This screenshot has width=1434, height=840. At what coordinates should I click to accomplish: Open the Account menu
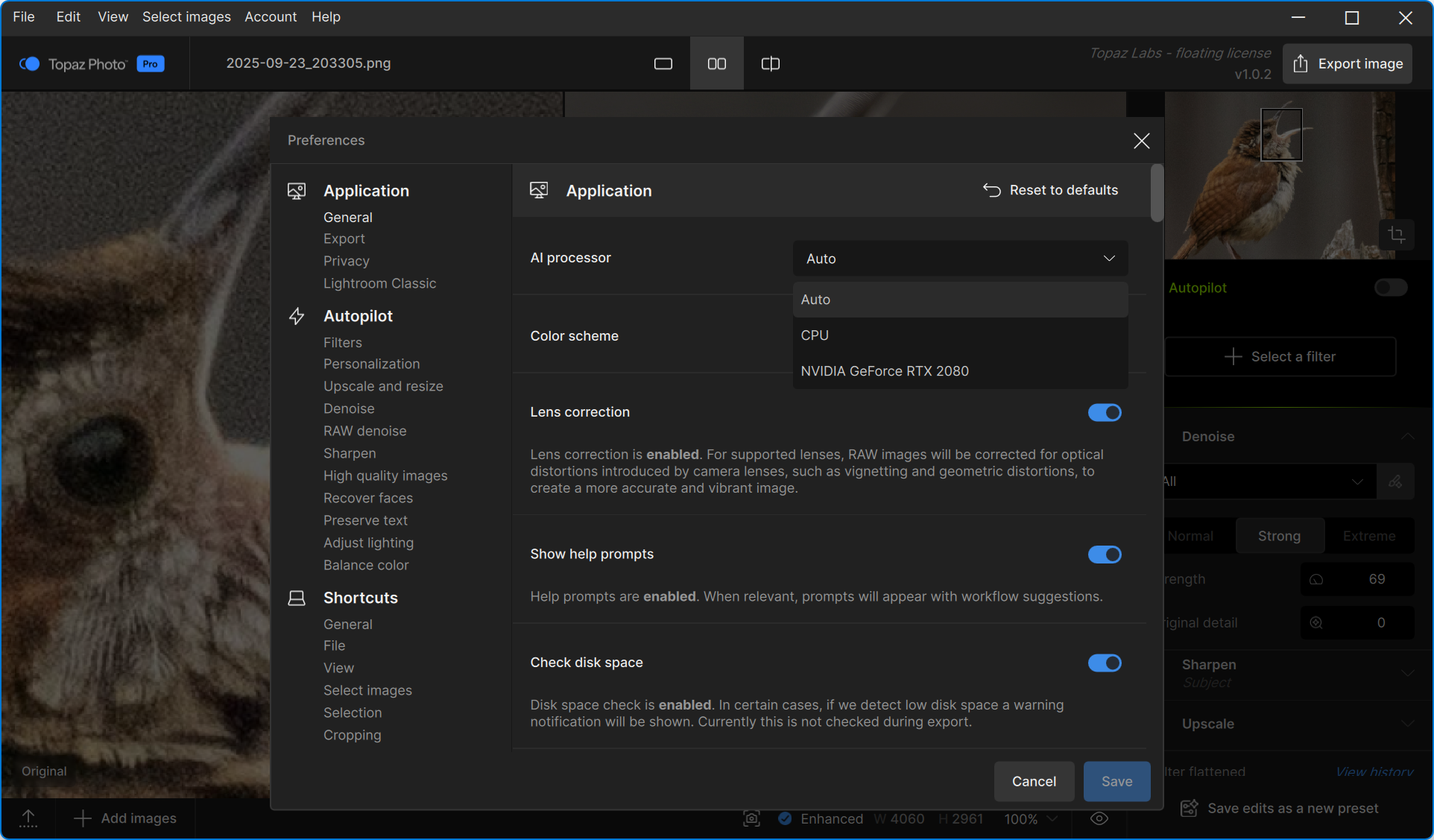point(271,16)
